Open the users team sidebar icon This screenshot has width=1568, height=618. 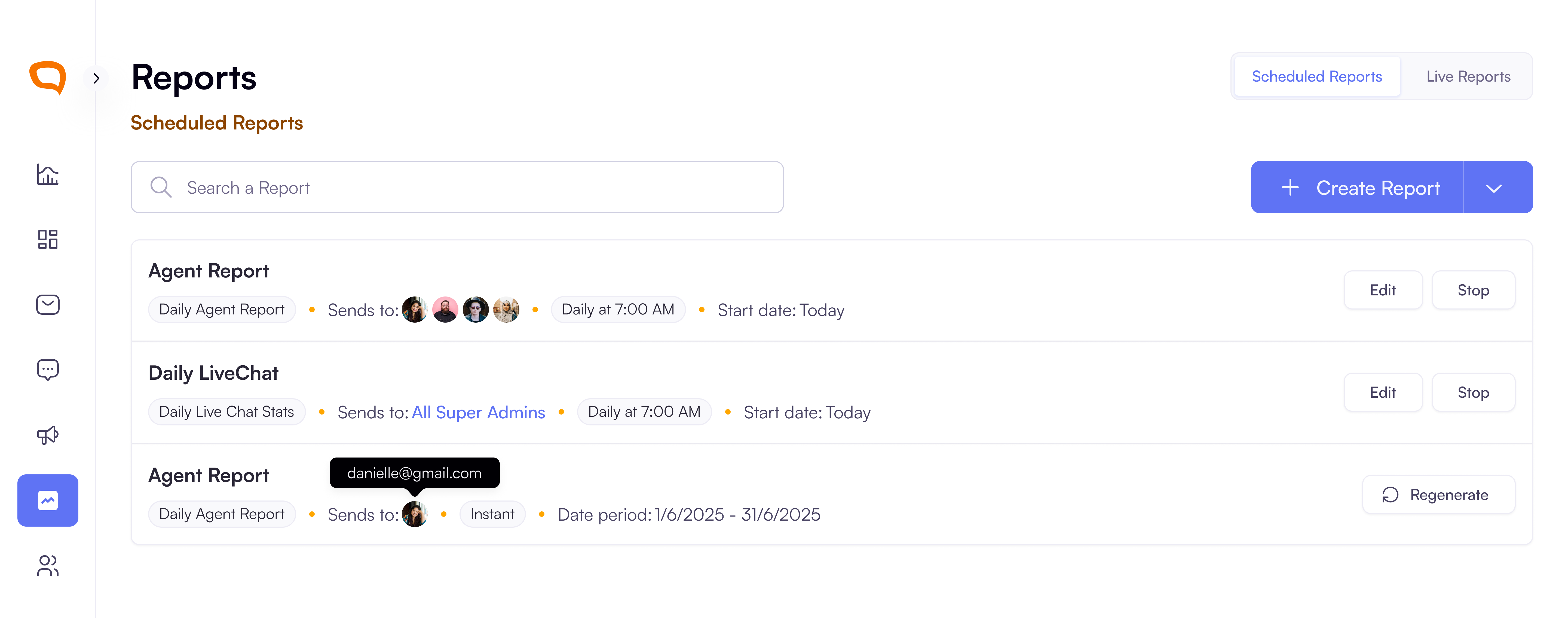47,566
